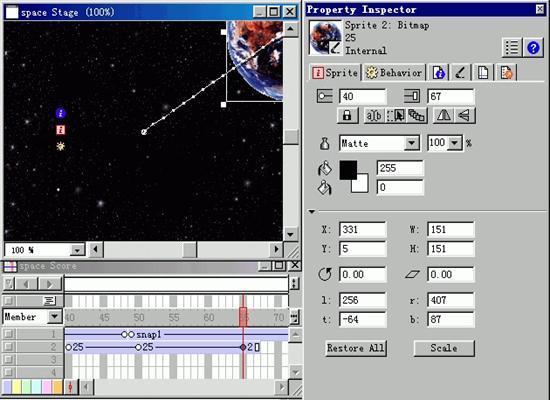Open the Behavior tab
Image resolution: width=550 pixels, height=400 pixels.
tap(394, 73)
